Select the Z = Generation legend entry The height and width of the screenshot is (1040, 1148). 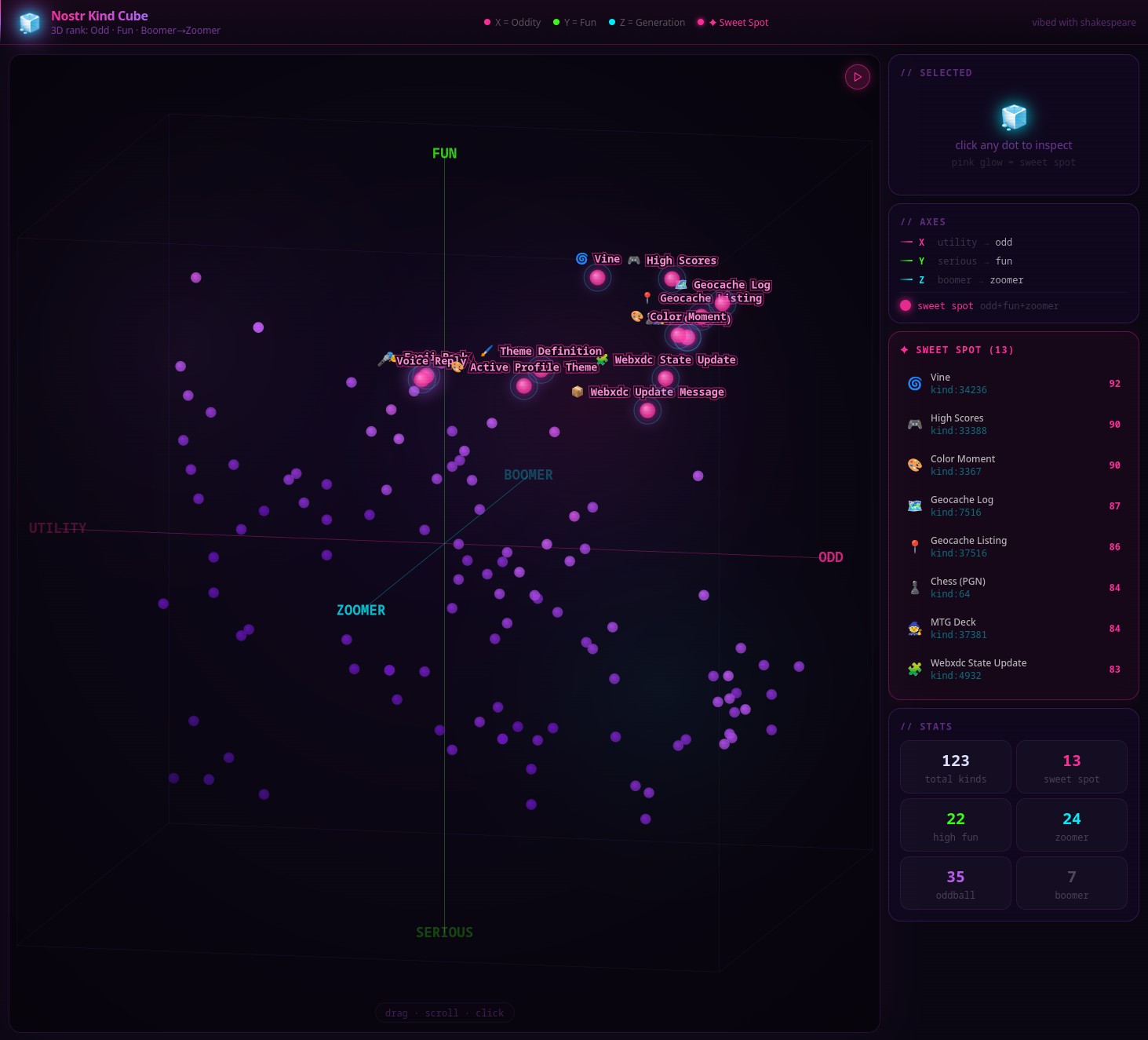(x=646, y=22)
